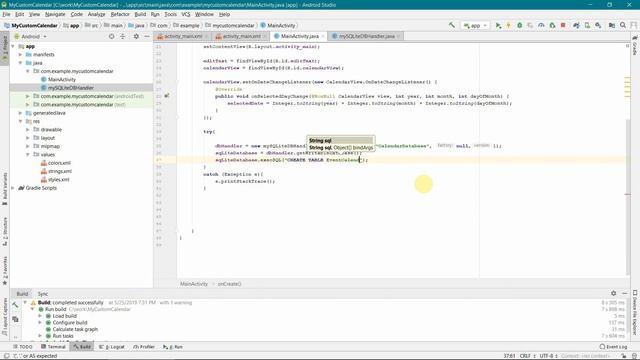Open the app run configuration dropdown
Viewport: 640px width, 360px height.
475,25
